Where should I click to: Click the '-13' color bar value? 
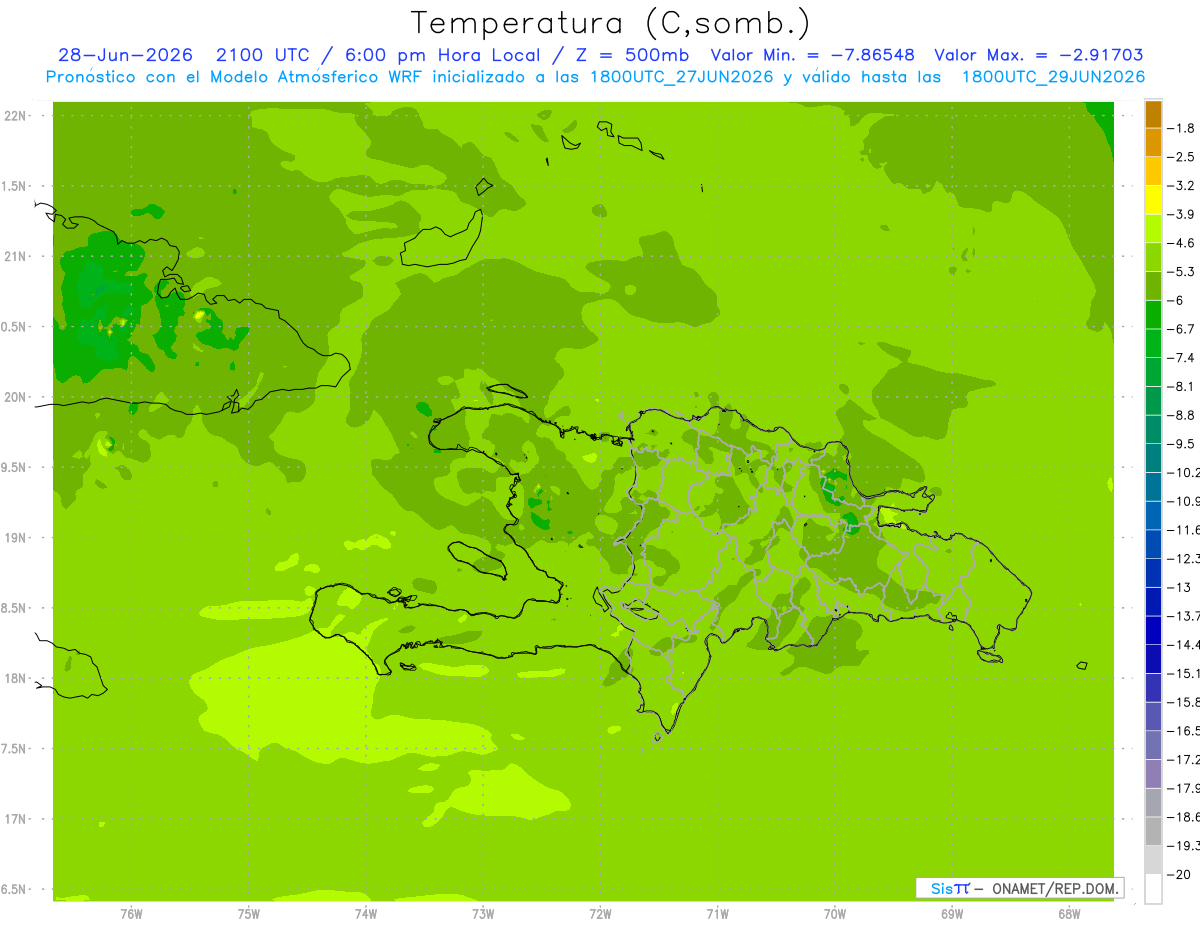click(1178, 588)
